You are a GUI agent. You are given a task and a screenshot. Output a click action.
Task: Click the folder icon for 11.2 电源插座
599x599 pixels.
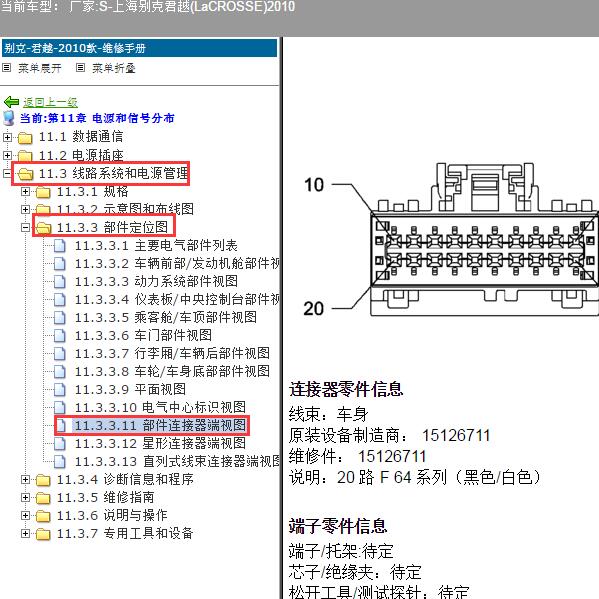(x=25, y=155)
